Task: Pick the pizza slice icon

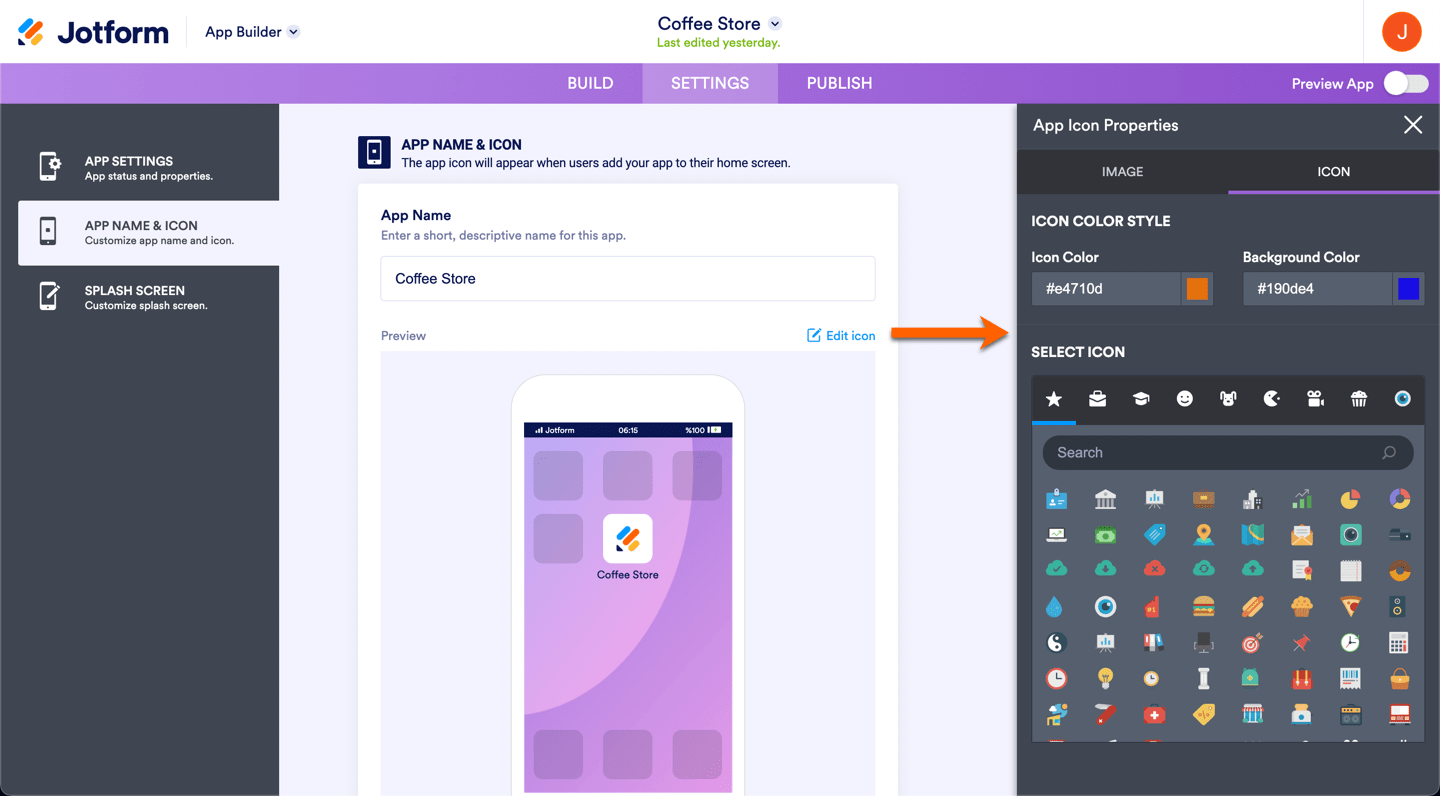Action: tap(1350, 606)
